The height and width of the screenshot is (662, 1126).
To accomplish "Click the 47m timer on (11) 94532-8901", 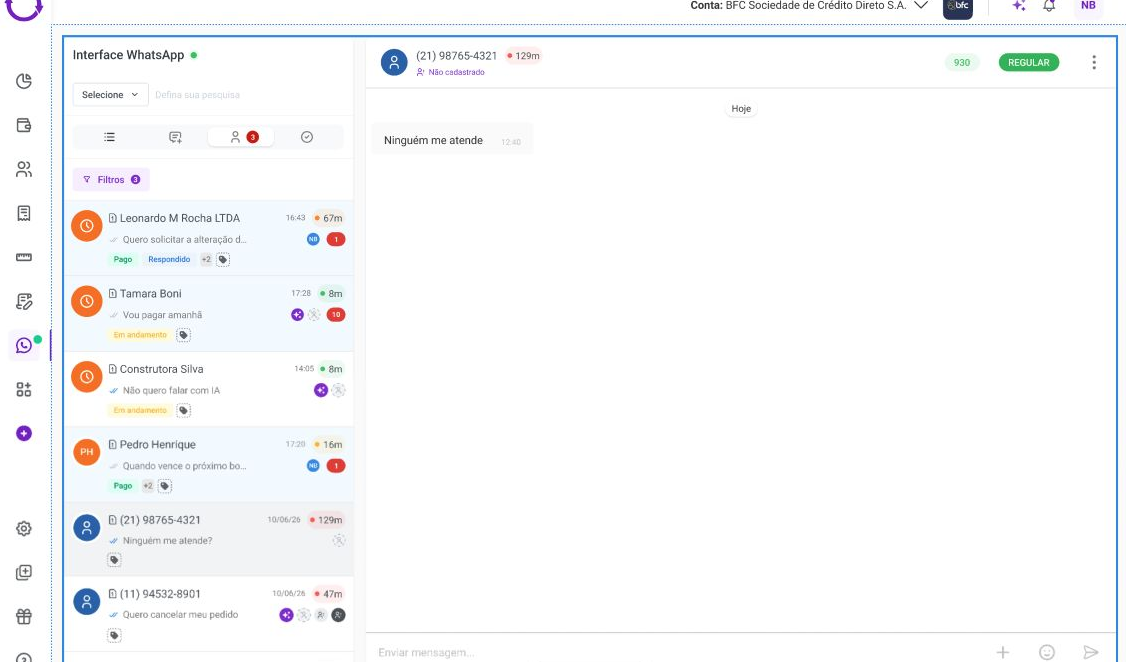I will pos(328,594).
